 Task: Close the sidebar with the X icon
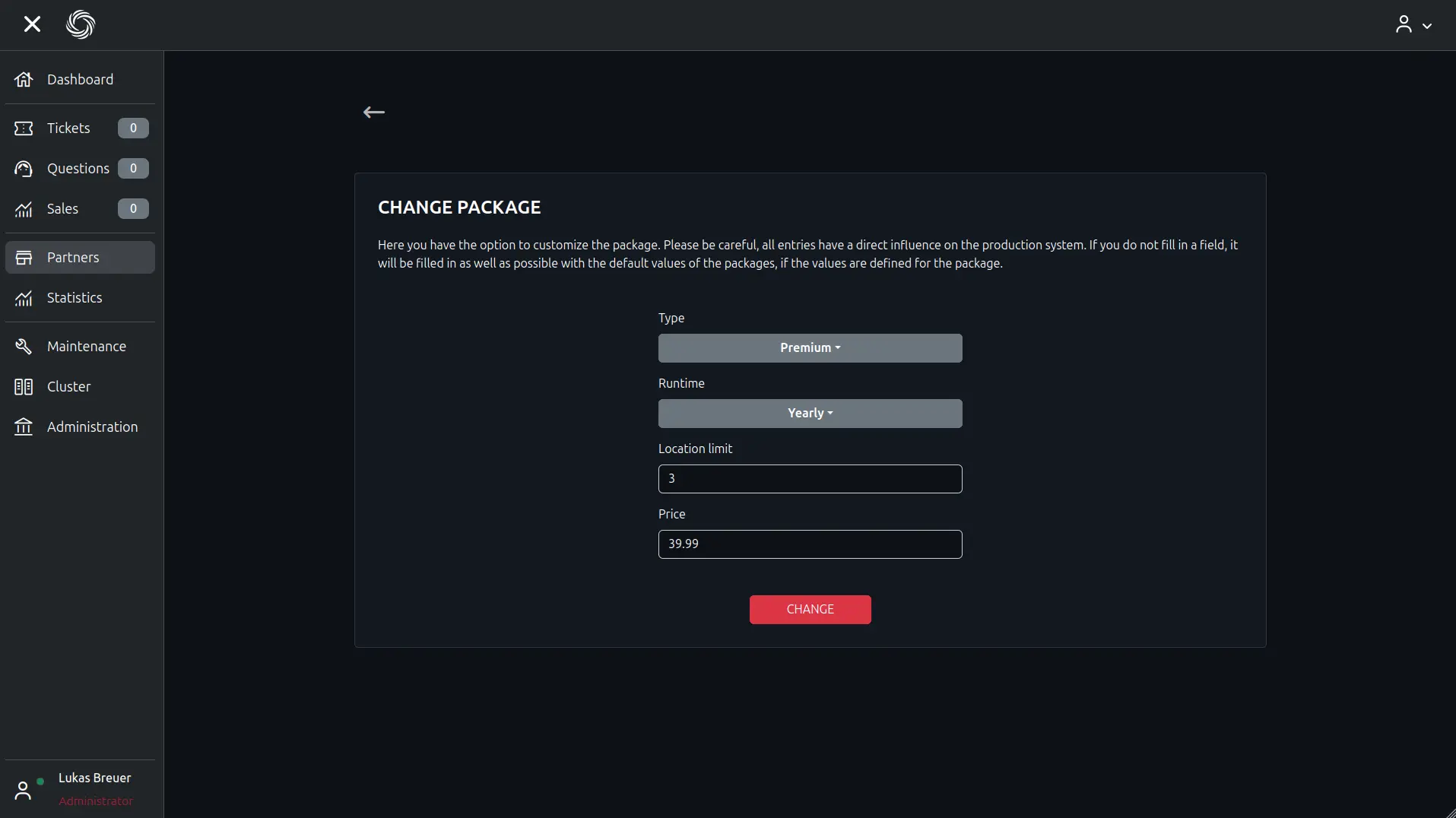coord(32,24)
